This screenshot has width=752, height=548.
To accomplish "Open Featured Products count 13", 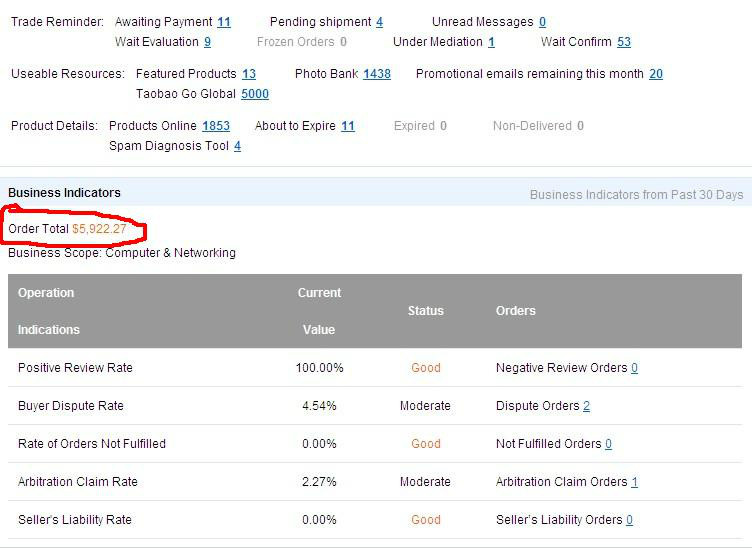I will [x=249, y=74].
